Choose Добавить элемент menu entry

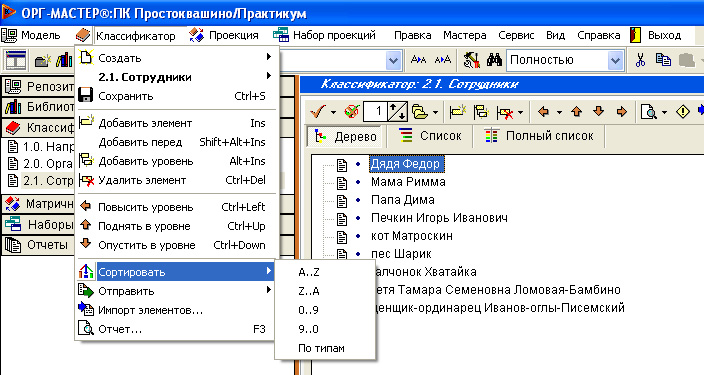pos(176,123)
